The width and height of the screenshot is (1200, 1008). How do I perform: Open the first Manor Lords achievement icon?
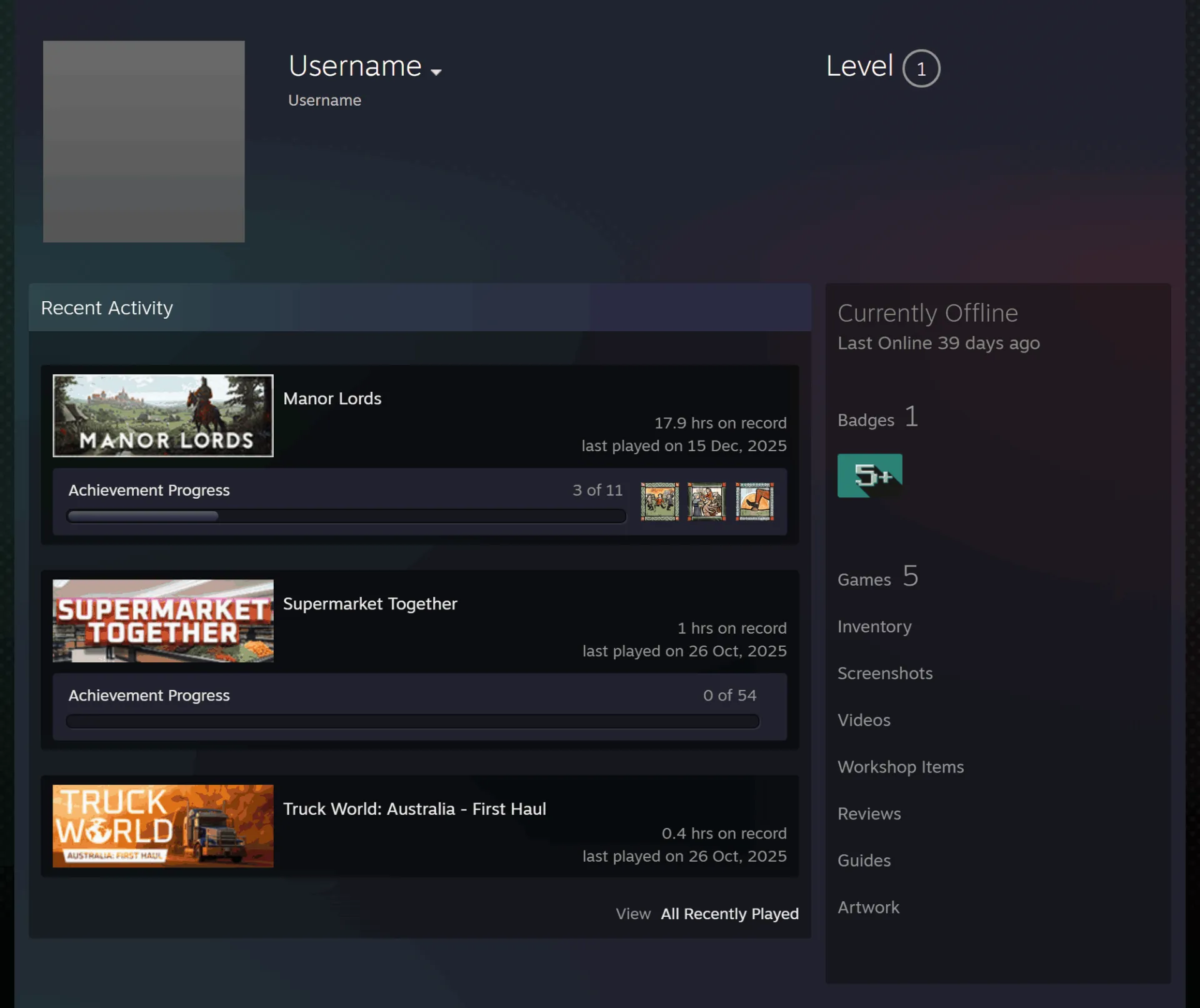coord(659,501)
